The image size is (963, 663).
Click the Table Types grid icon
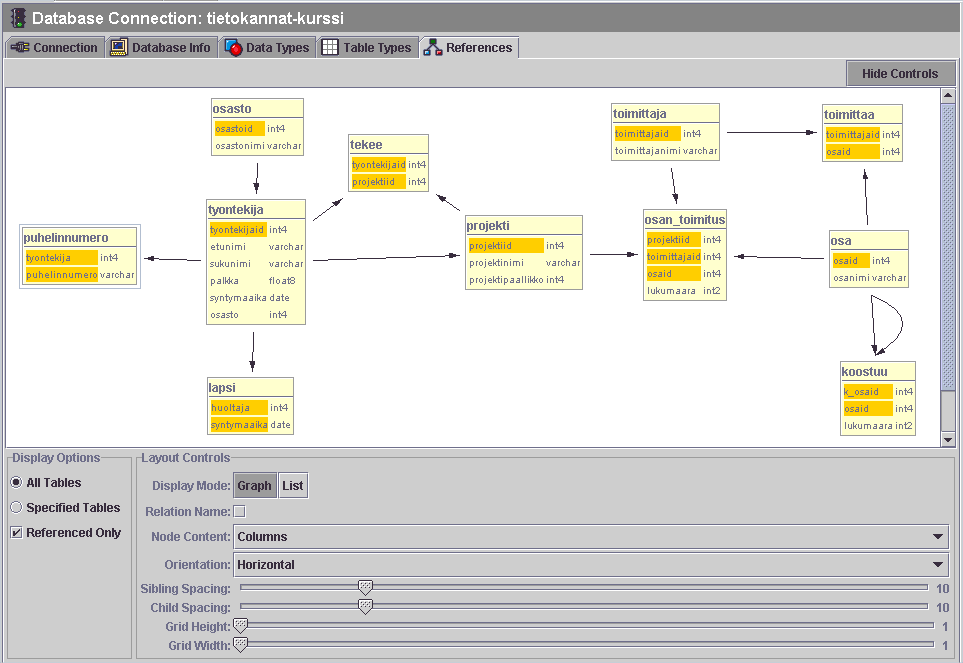(330, 47)
